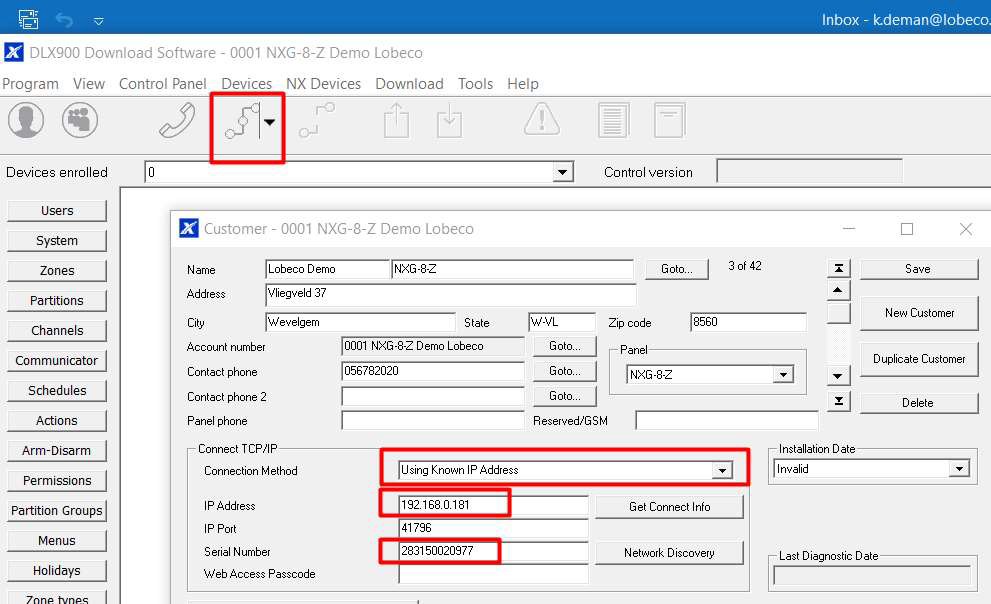Click the receive from panel download icon

(x=449, y=121)
